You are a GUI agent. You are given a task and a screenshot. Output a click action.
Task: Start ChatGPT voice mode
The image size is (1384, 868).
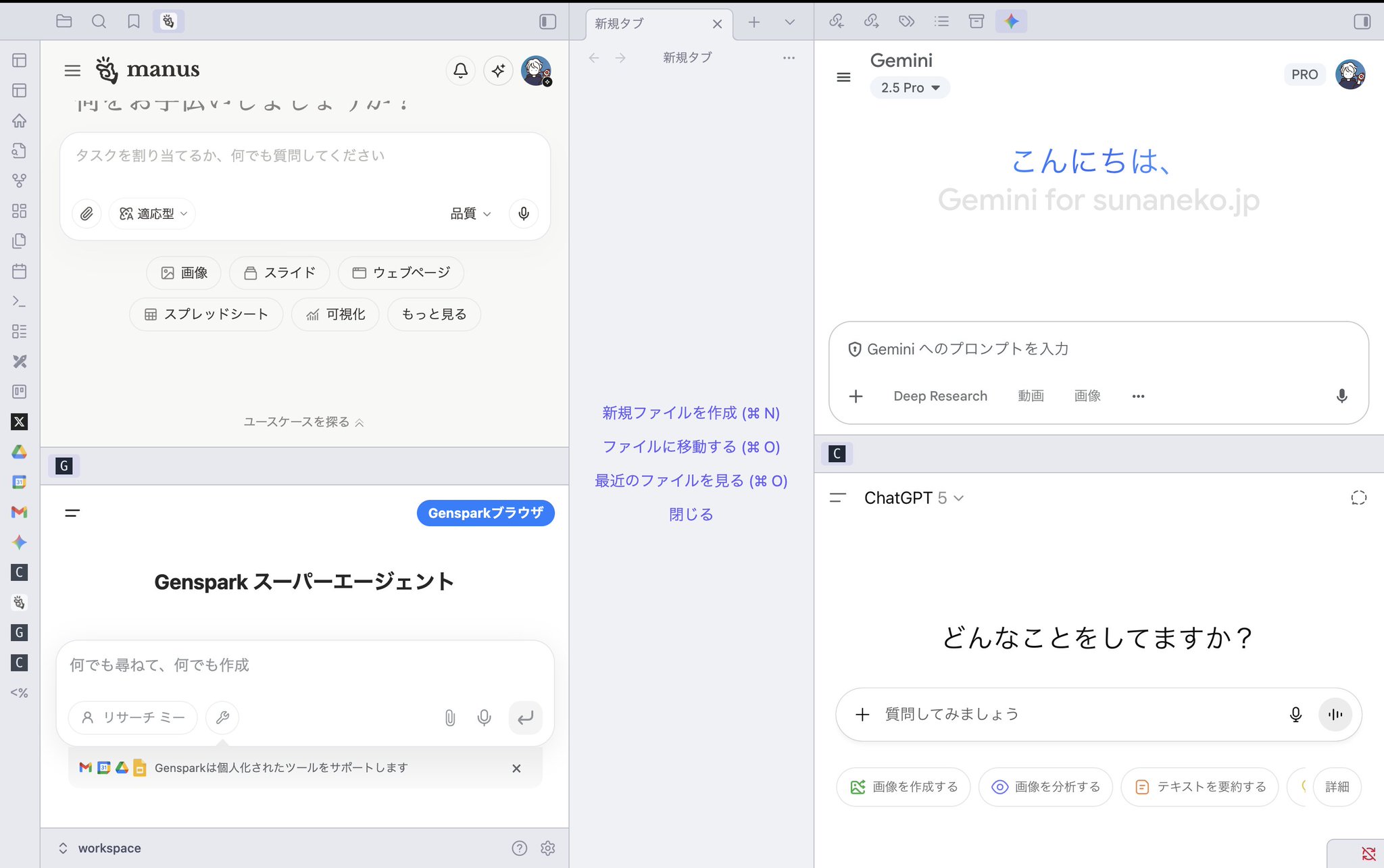[1335, 715]
